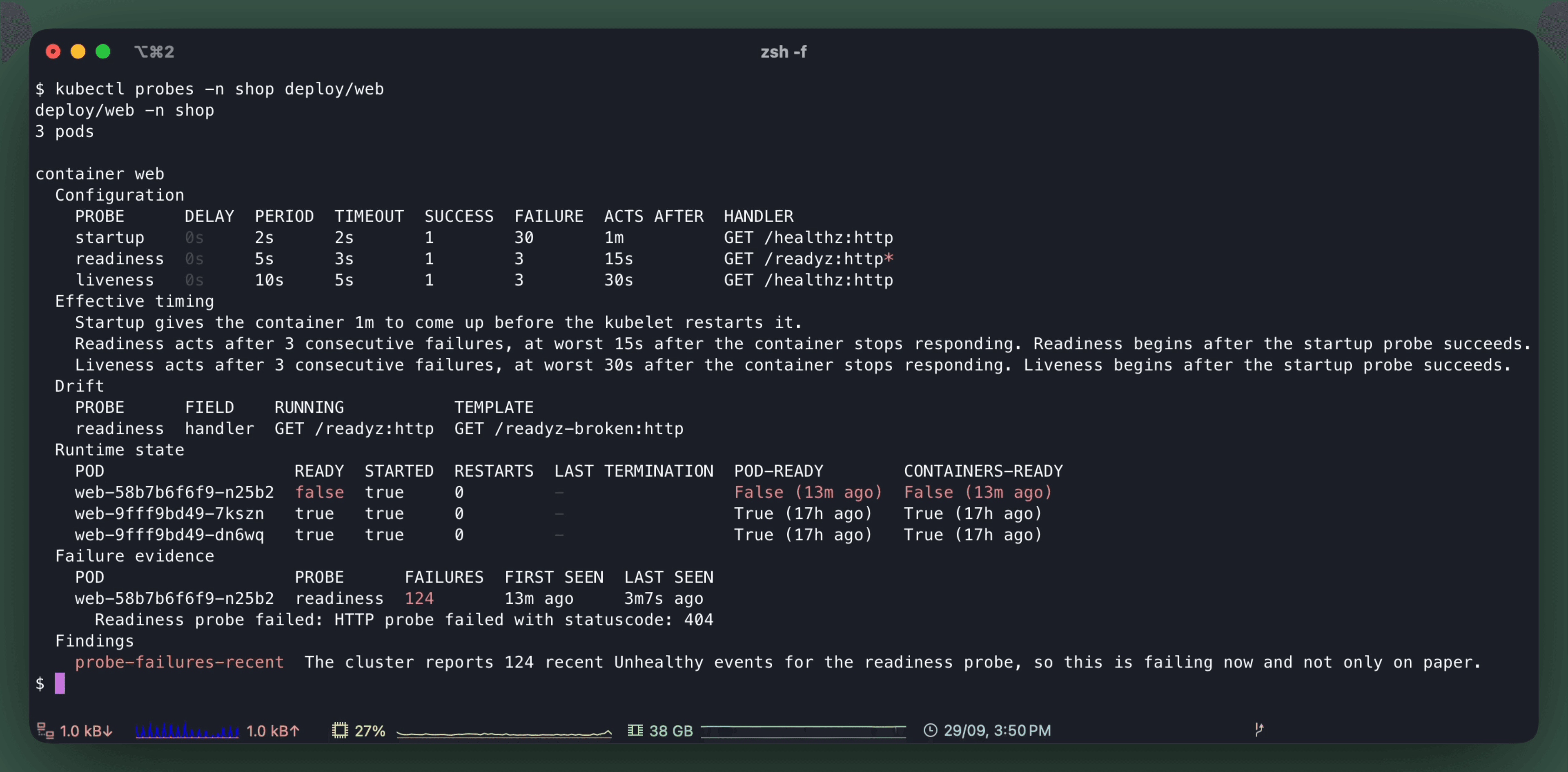This screenshot has width=1568, height=772.
Task: Click 'False (13m ago)' under POD-READY
Action: pyautogui.click(x=808, y=492)
